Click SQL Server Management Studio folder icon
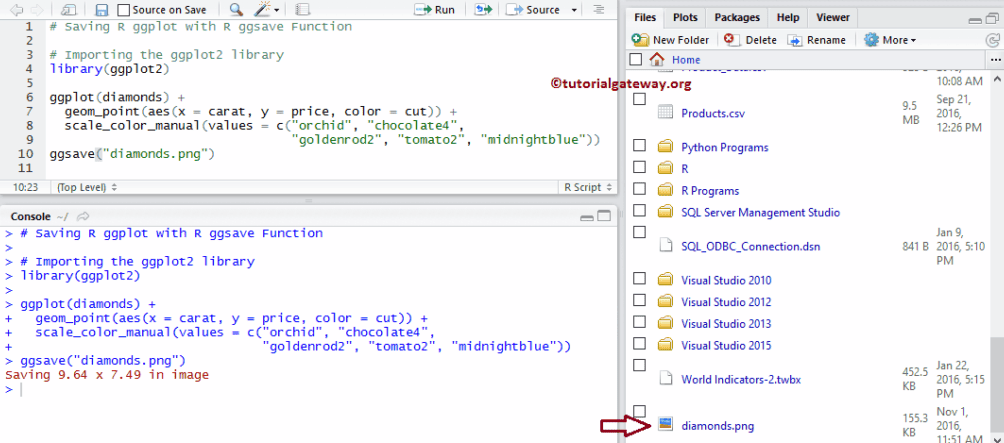Screen dimensions: 1004x443 pyautogui.click(x=666, y=213)
